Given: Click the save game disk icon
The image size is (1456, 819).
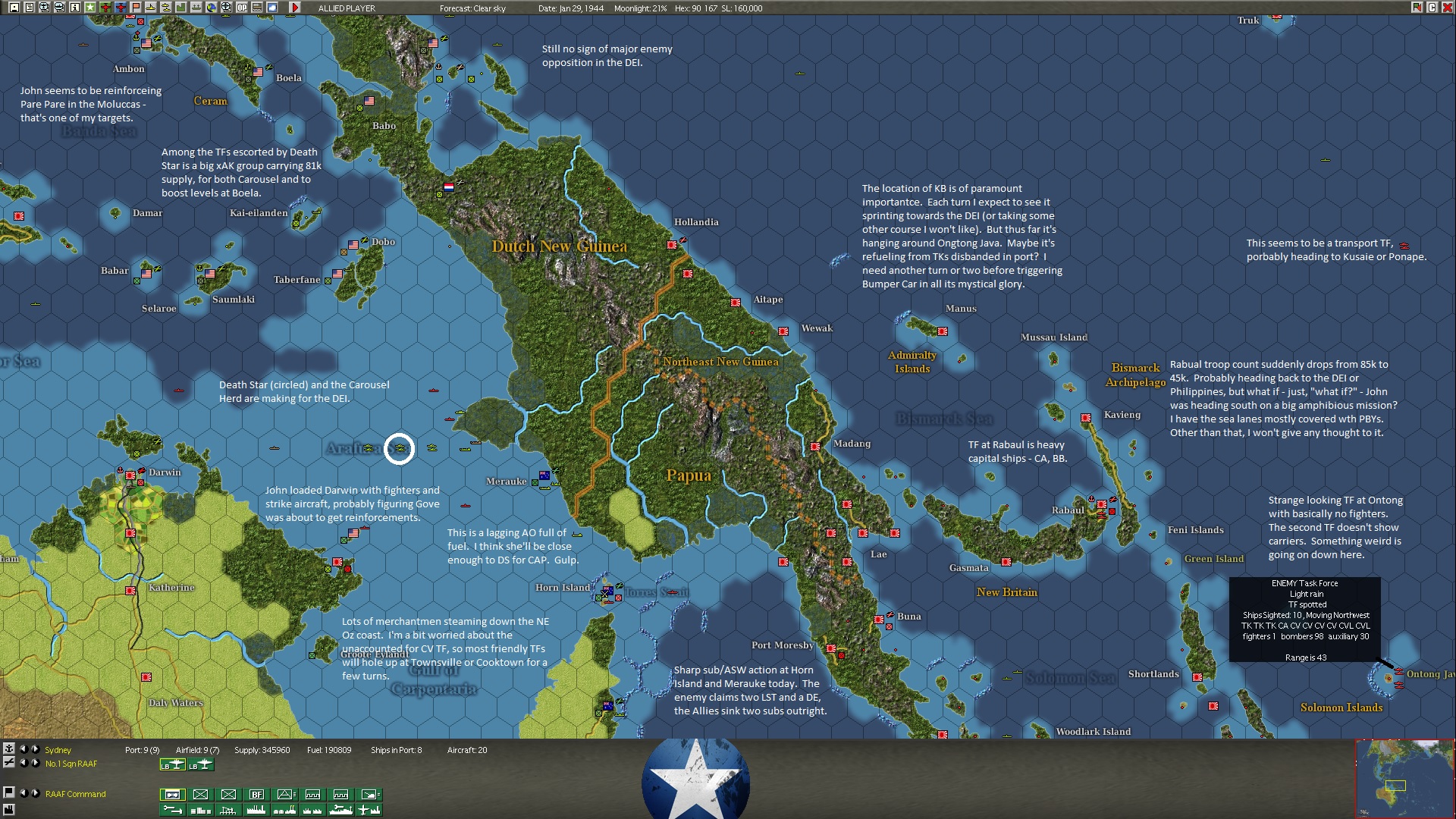Looking at the screenshot, I should pyautogui.click(x=14, y=8).
